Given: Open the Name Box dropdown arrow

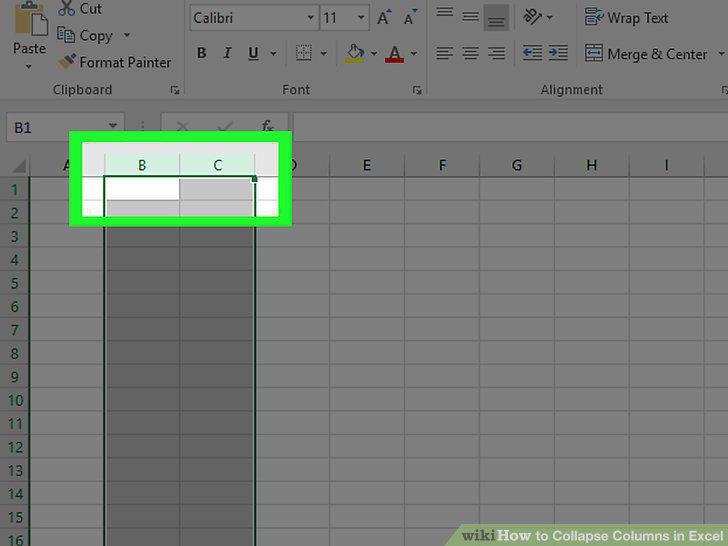Looking at the screenshot, I should 112,126.
